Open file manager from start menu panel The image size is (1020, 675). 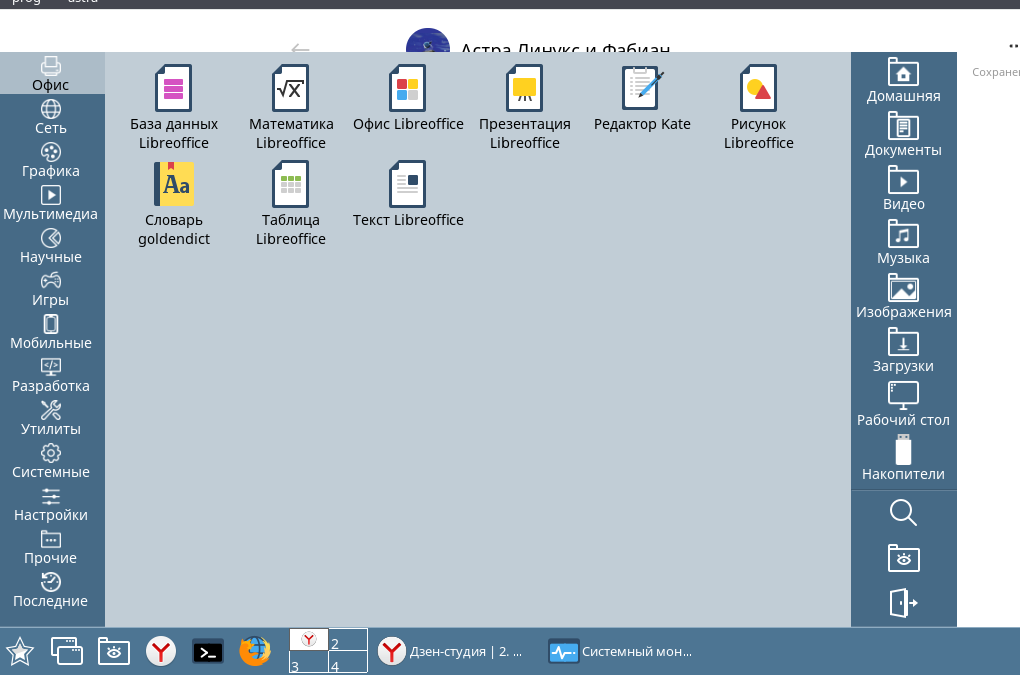pyautogui.click(x=904, y=558)
